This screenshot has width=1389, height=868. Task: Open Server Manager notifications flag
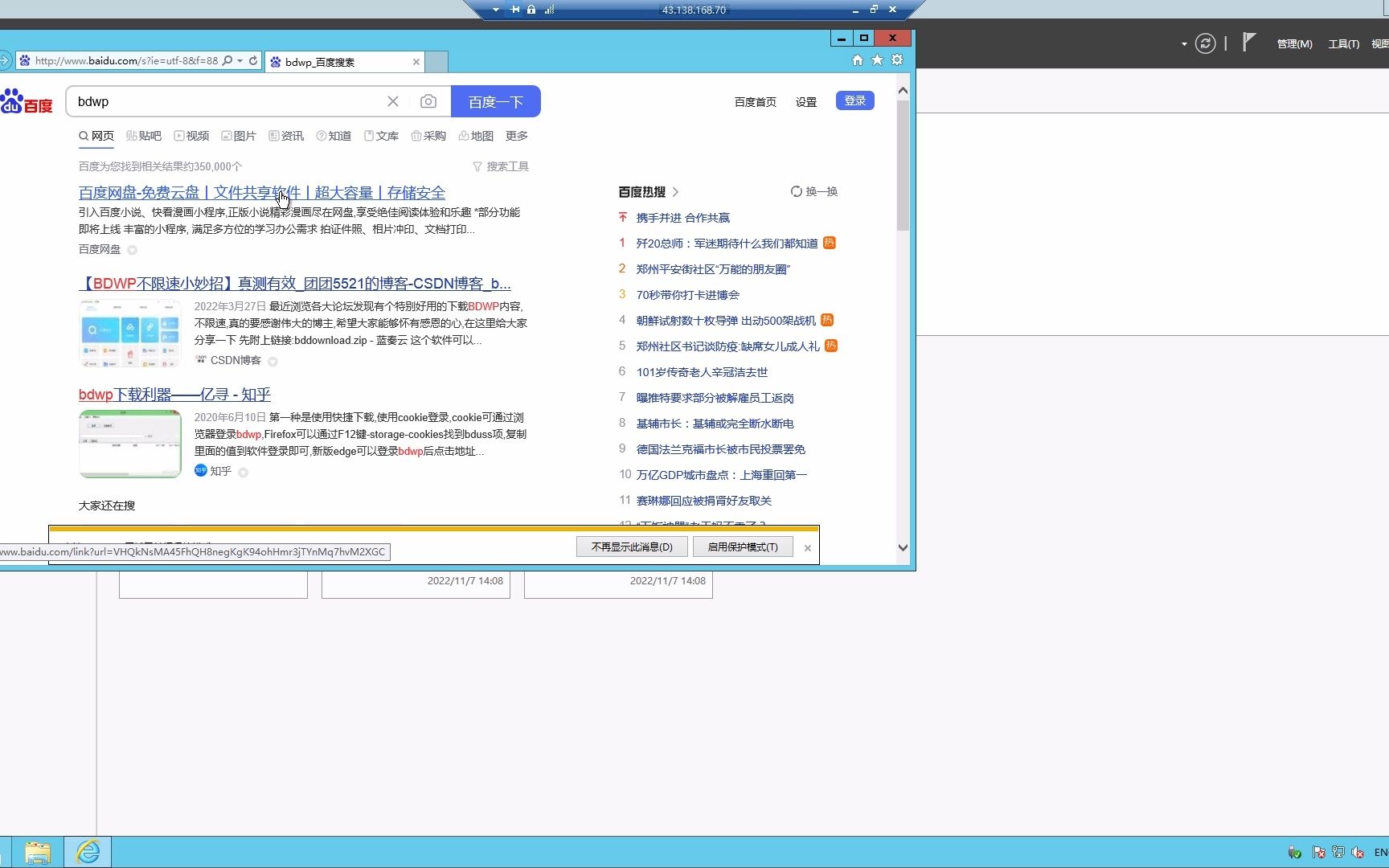1248,43
